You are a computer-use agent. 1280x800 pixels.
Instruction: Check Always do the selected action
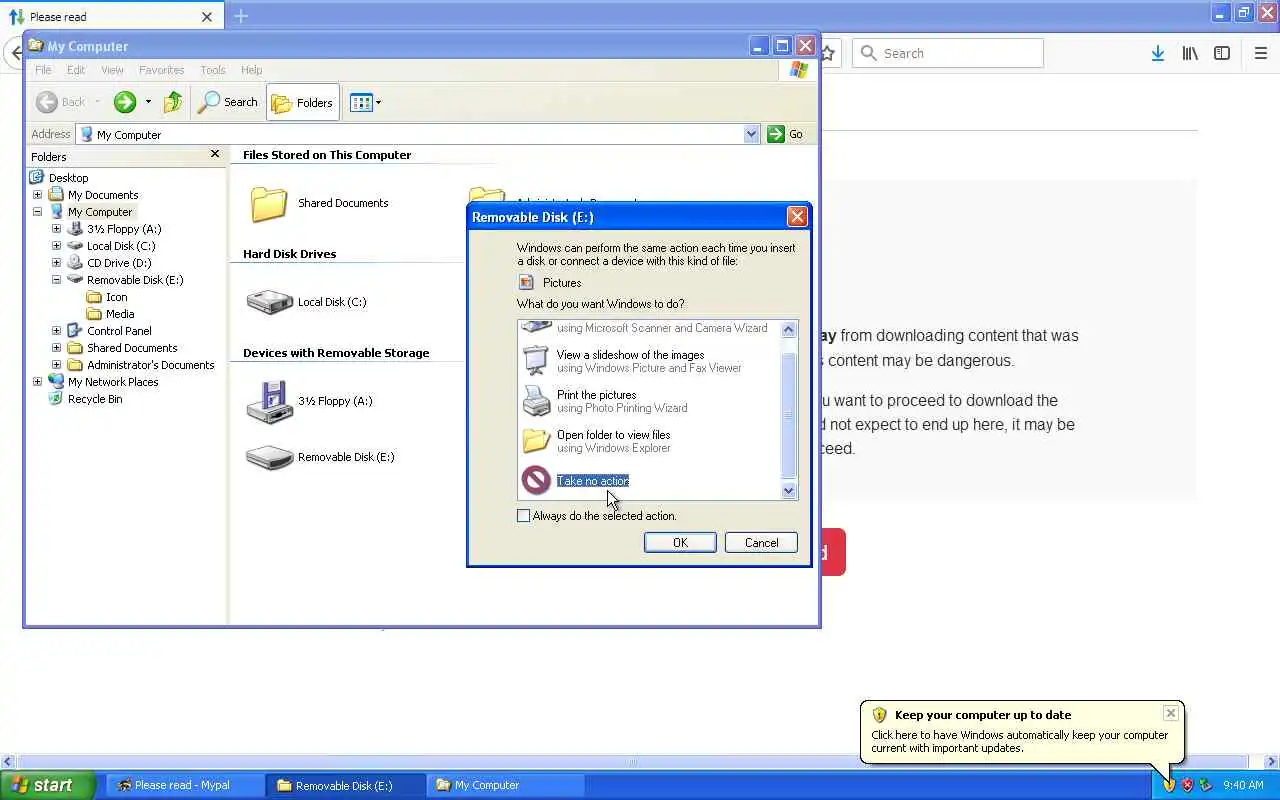click(523, 516)
